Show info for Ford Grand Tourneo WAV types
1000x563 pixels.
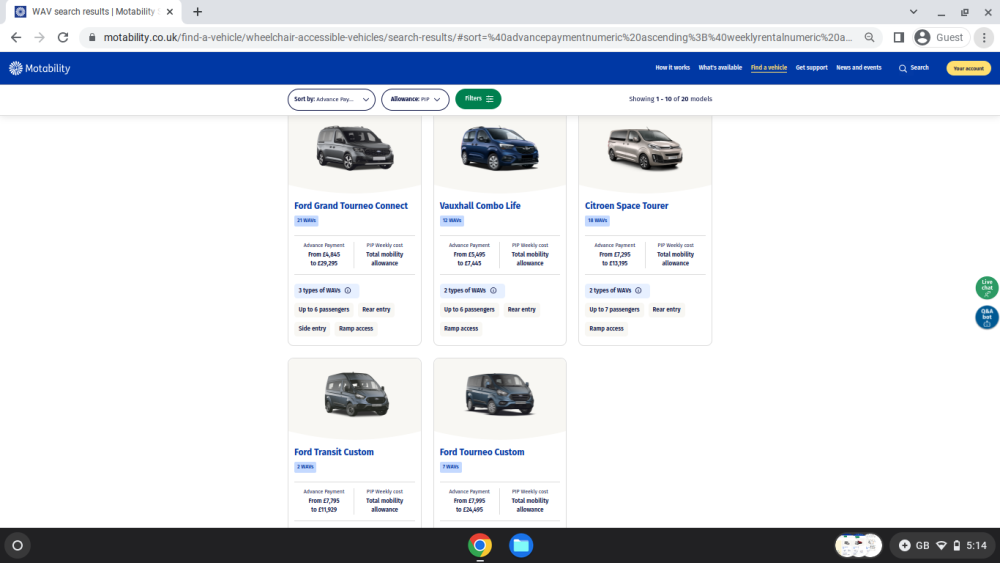pyautogui.click(x=348, y=291)
